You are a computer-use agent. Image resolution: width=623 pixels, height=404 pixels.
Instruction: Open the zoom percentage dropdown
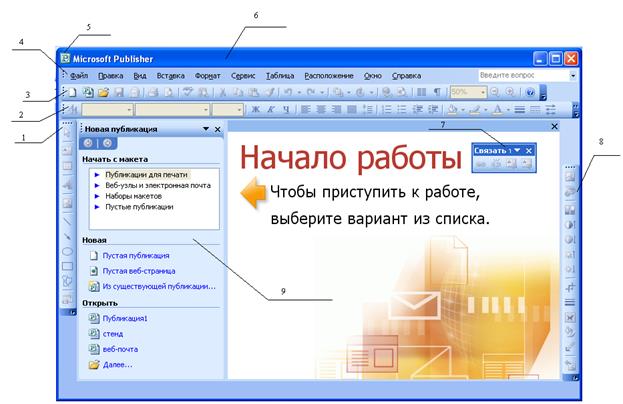[x=483, y=92]
